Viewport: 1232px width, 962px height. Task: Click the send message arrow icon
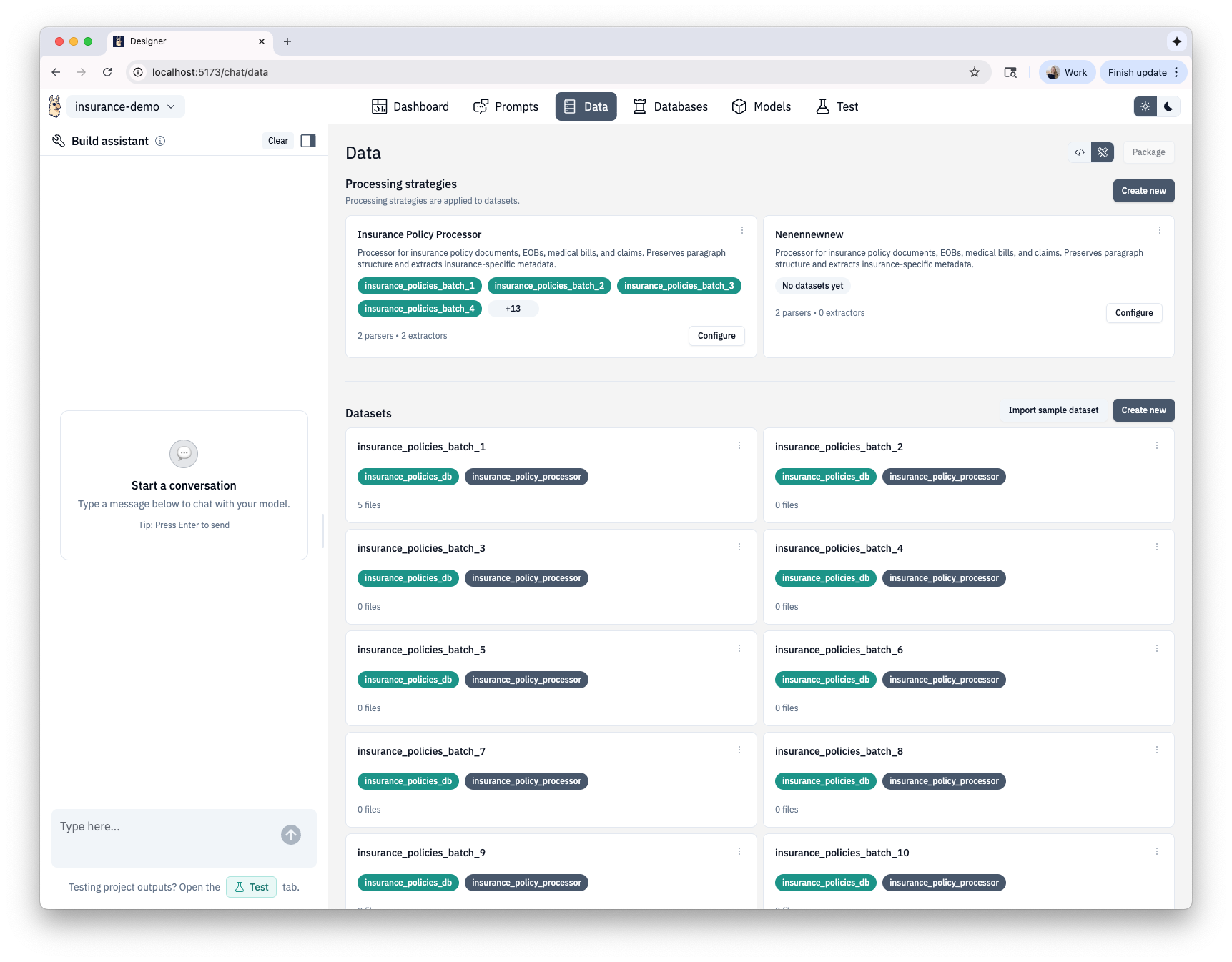(x=291, y=835)
